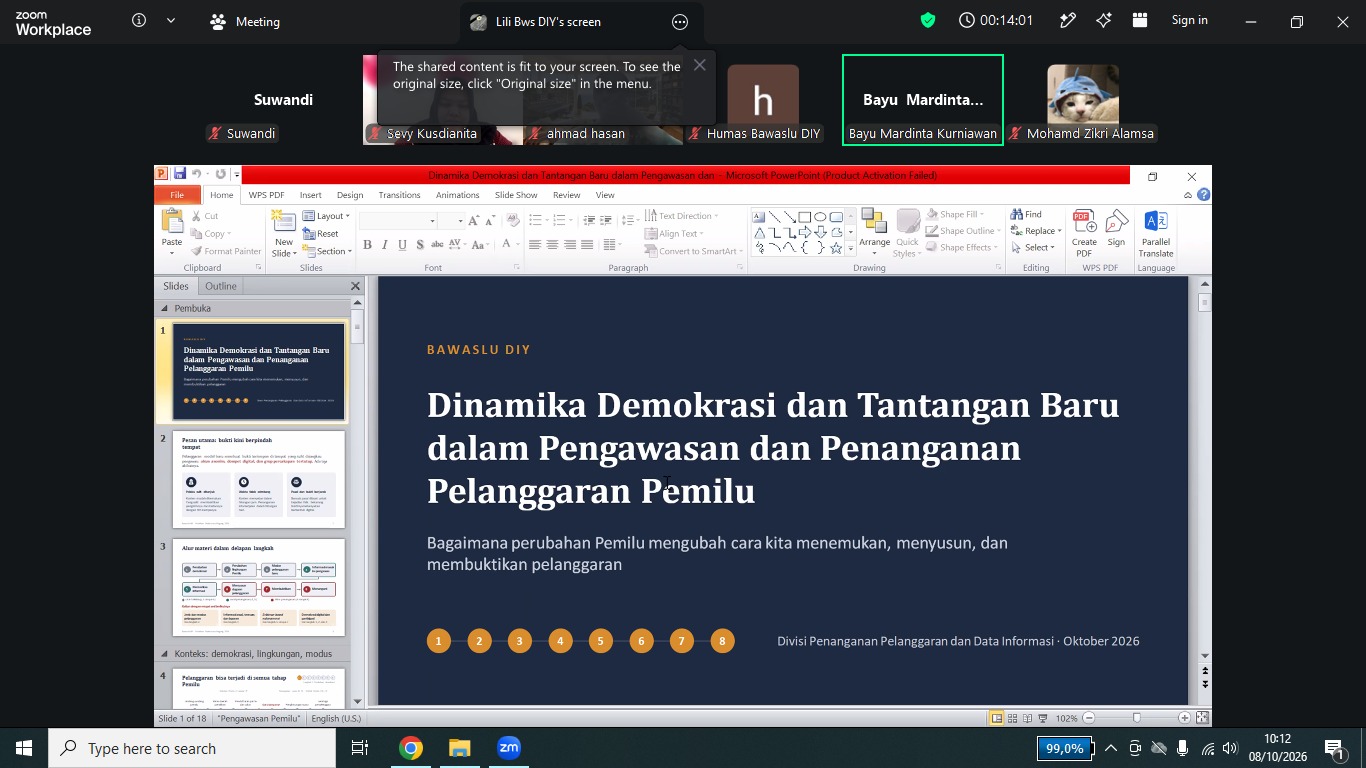Click the Find binoculars button
The height and width of the screenshot is (768, 1366).
[1026, 214]
